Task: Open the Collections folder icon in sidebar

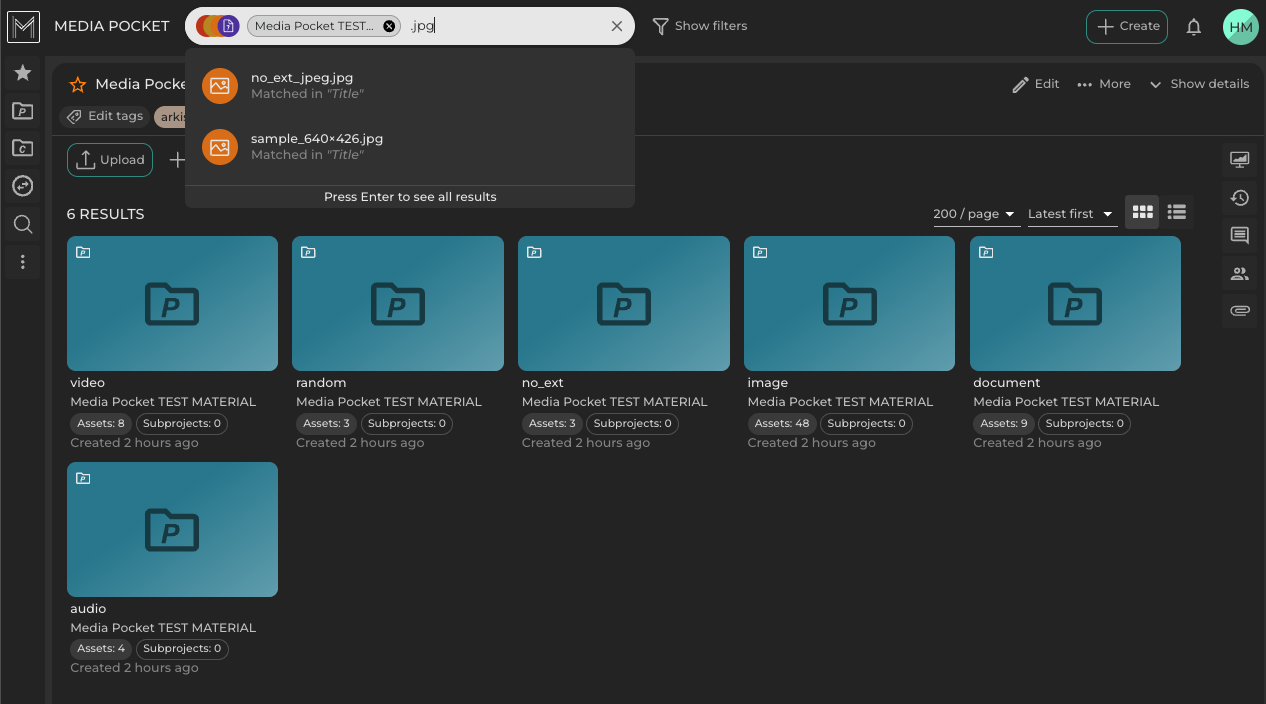Action: tap(22, 148)
